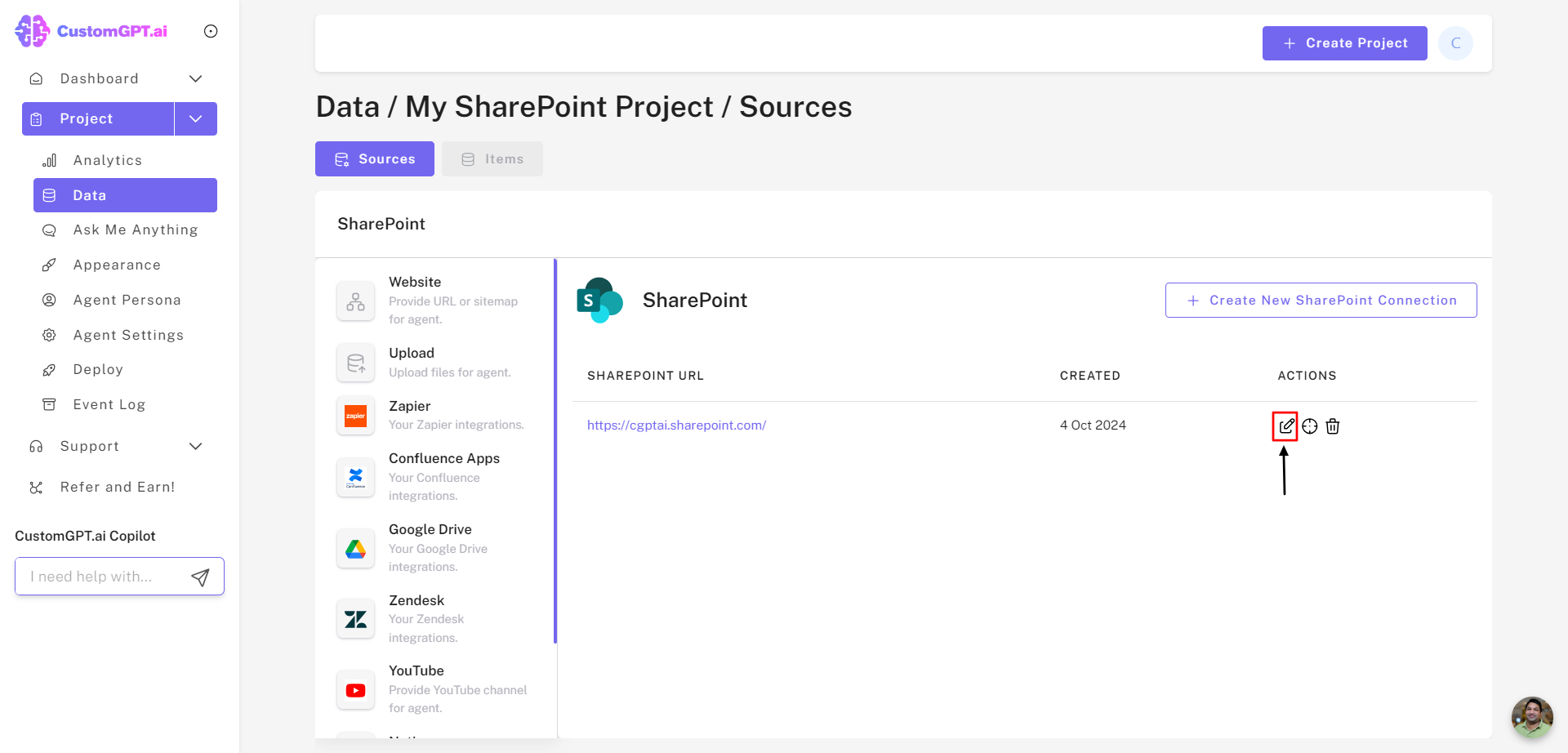Open Refer and Earn! page
Viewport: 1568px width, 753px height.
click(118, 487)
